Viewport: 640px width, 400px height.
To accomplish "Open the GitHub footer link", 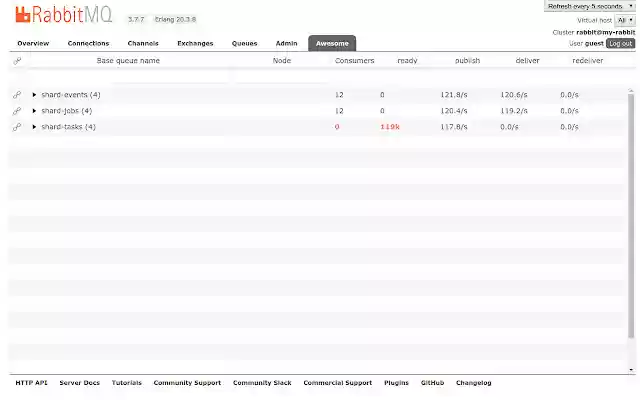I will (x=432, y=383).
